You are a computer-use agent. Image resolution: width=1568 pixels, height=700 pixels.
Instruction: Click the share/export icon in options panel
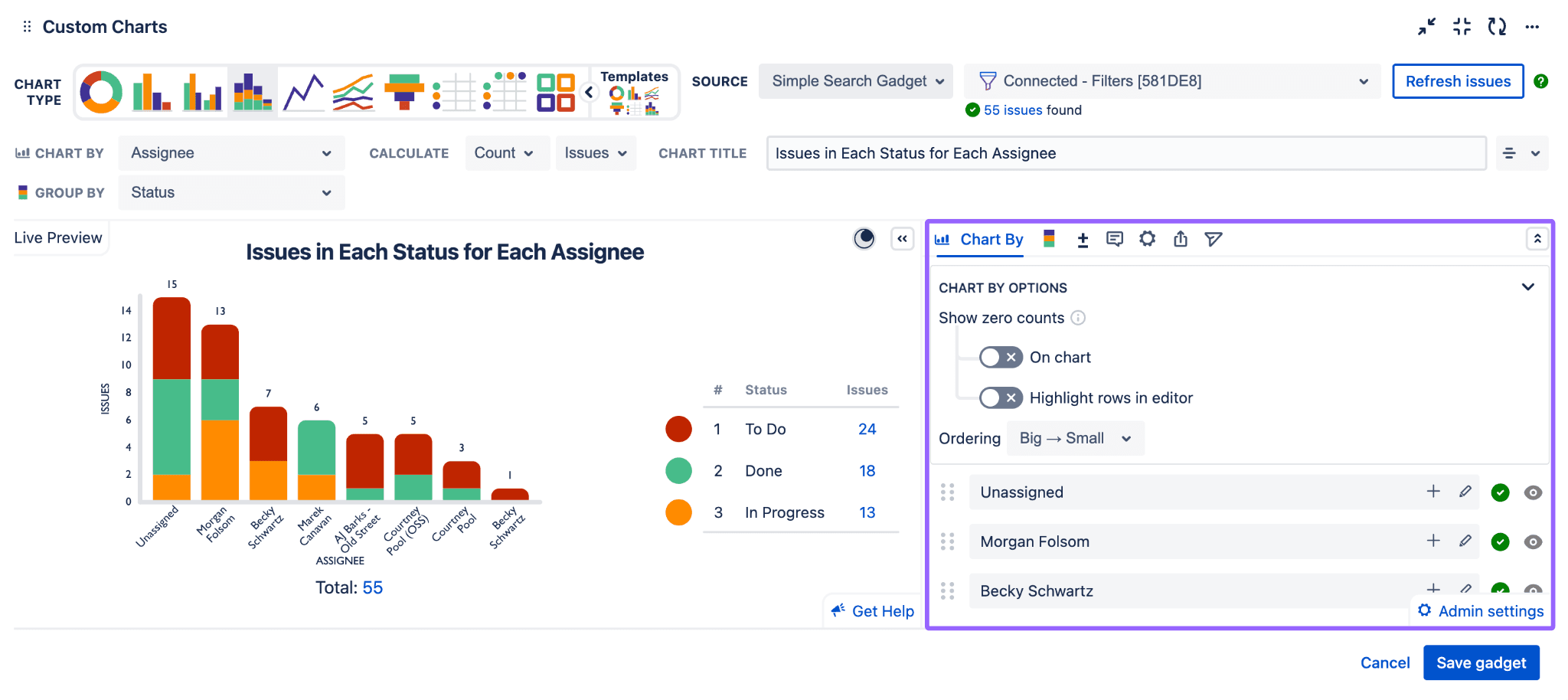click(1180, 239)
